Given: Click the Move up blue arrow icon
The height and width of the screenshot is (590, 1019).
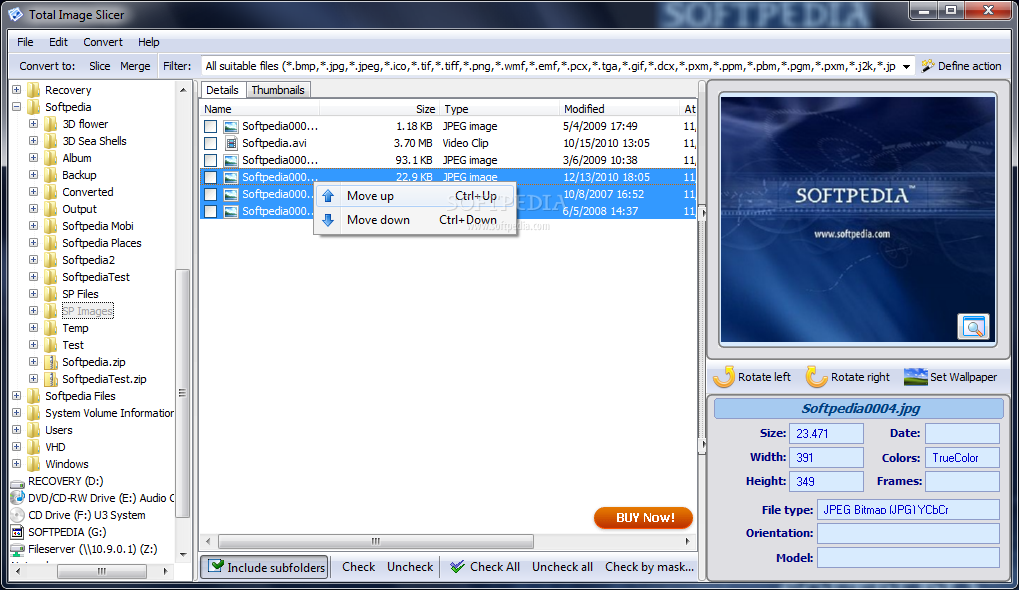Looking at the screenshot, I should 328,196.
